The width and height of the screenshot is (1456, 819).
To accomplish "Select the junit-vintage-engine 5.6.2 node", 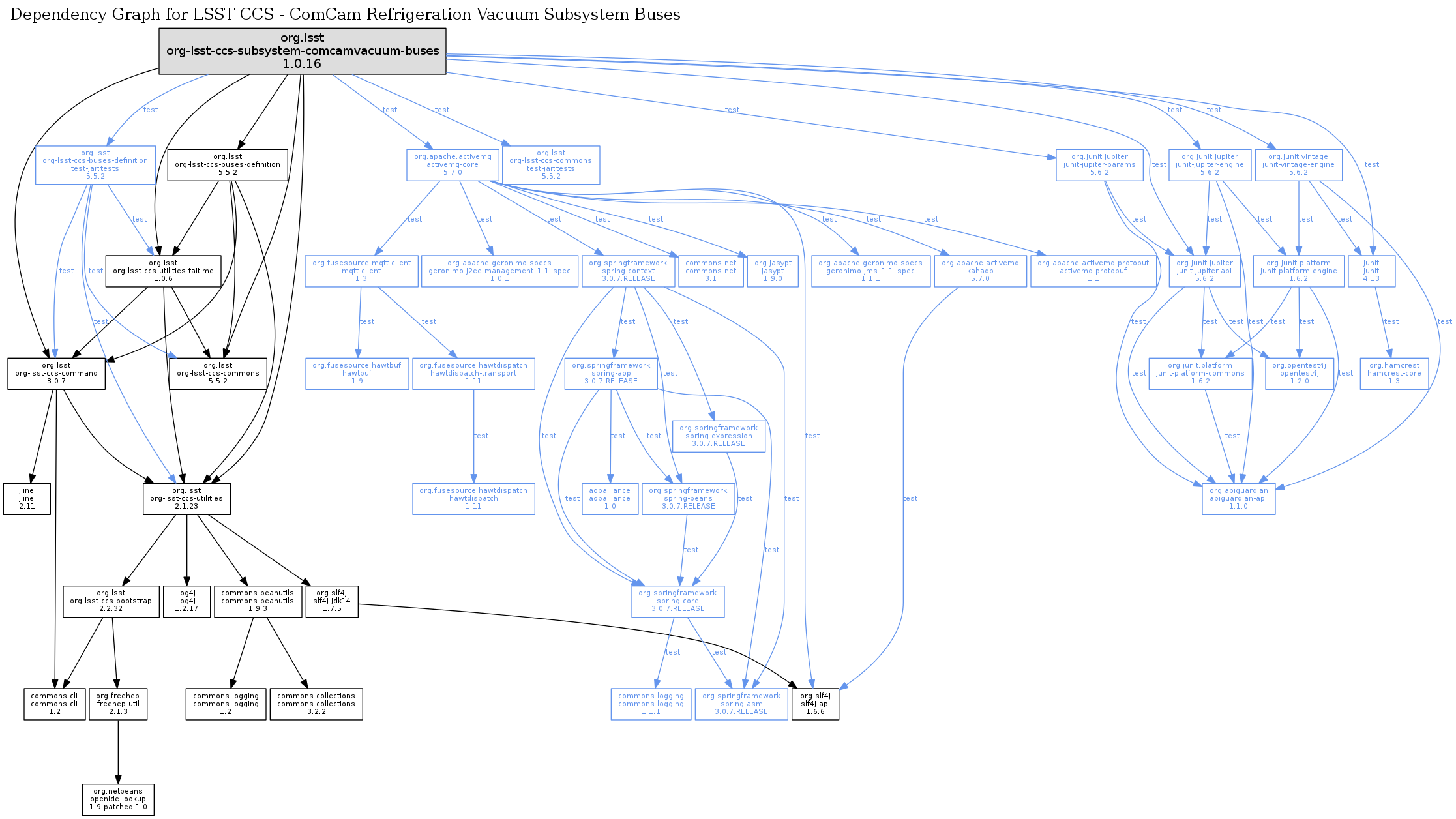I will coord(1298,165).
